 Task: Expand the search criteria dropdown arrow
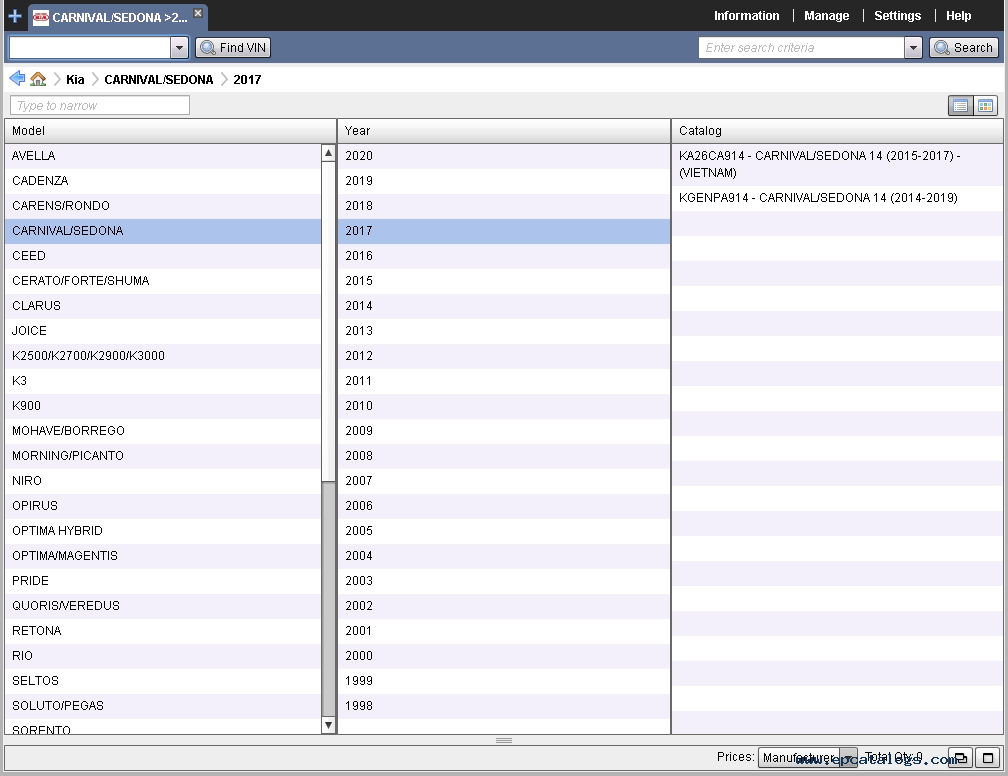coord(914,48)
